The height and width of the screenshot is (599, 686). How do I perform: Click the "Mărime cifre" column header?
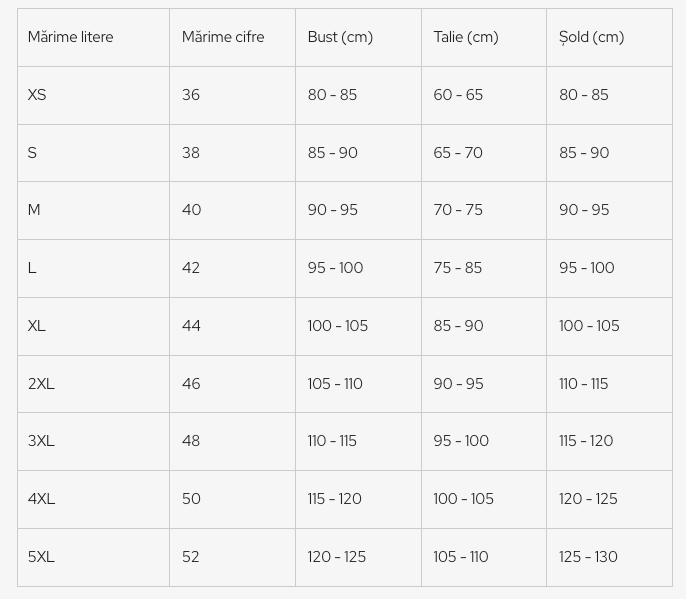point(223,37)
